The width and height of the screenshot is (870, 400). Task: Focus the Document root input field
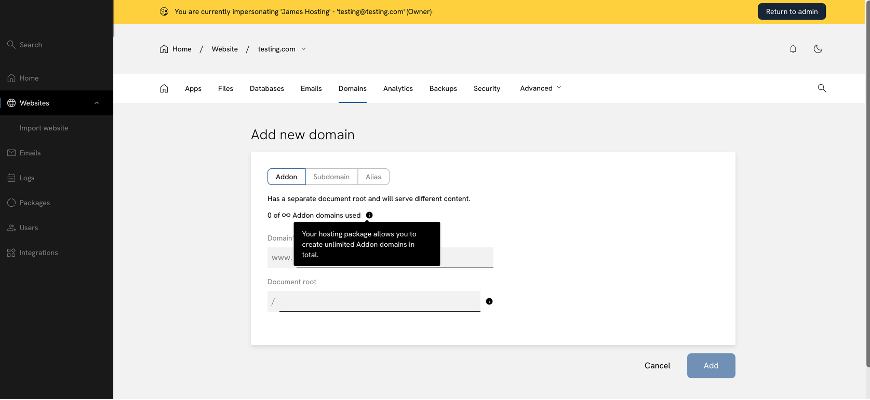(x=380, y=301)
